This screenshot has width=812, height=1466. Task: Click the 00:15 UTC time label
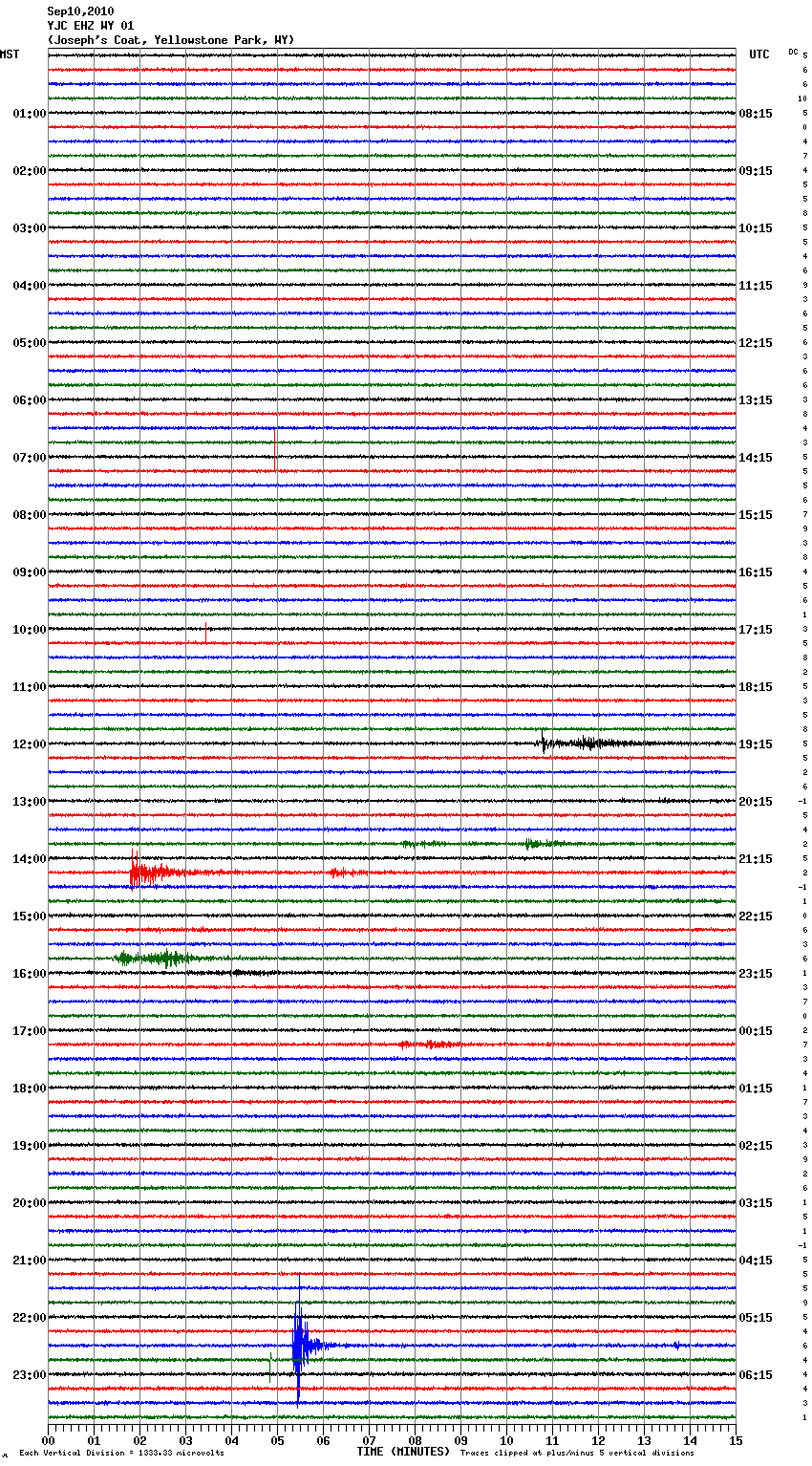click(756, 1031)
